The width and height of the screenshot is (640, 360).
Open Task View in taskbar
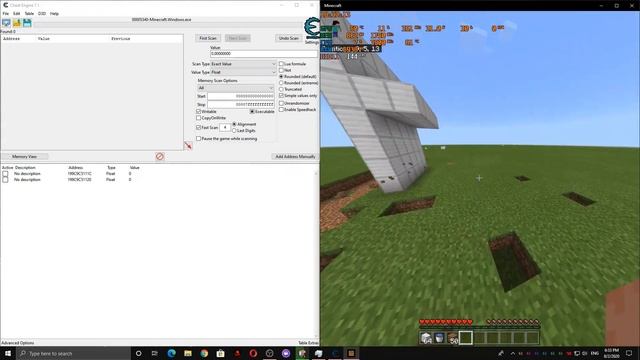pyautogui.click(x=155, y=353)
